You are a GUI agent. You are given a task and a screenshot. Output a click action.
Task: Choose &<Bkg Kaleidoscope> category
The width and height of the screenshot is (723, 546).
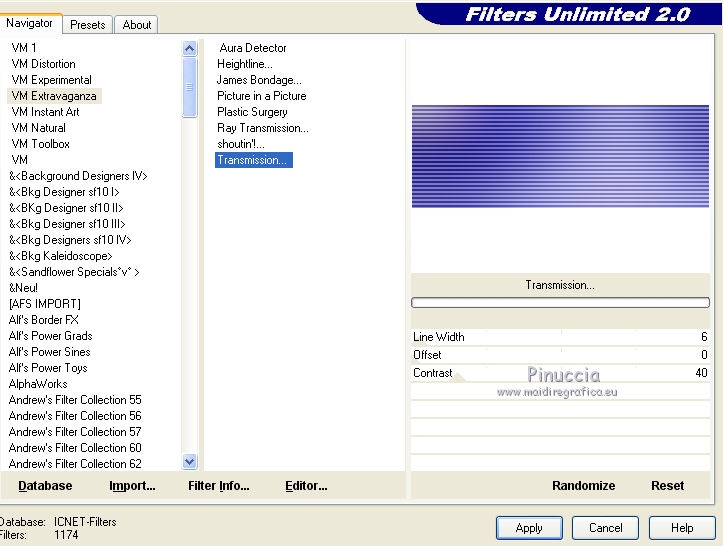[x=60, y=256]
